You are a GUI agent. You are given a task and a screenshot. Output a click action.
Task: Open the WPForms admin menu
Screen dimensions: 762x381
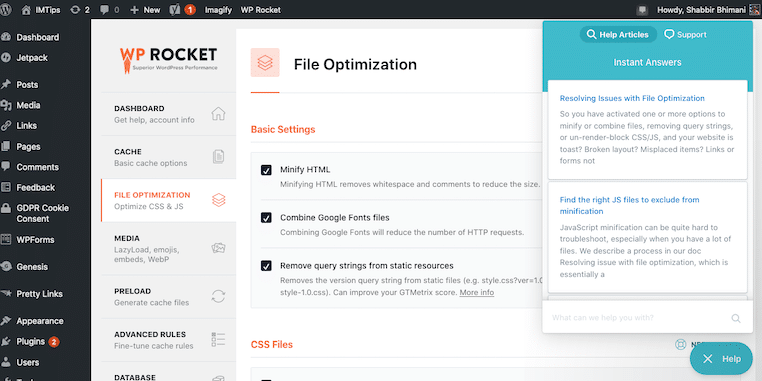coord(35,240)
